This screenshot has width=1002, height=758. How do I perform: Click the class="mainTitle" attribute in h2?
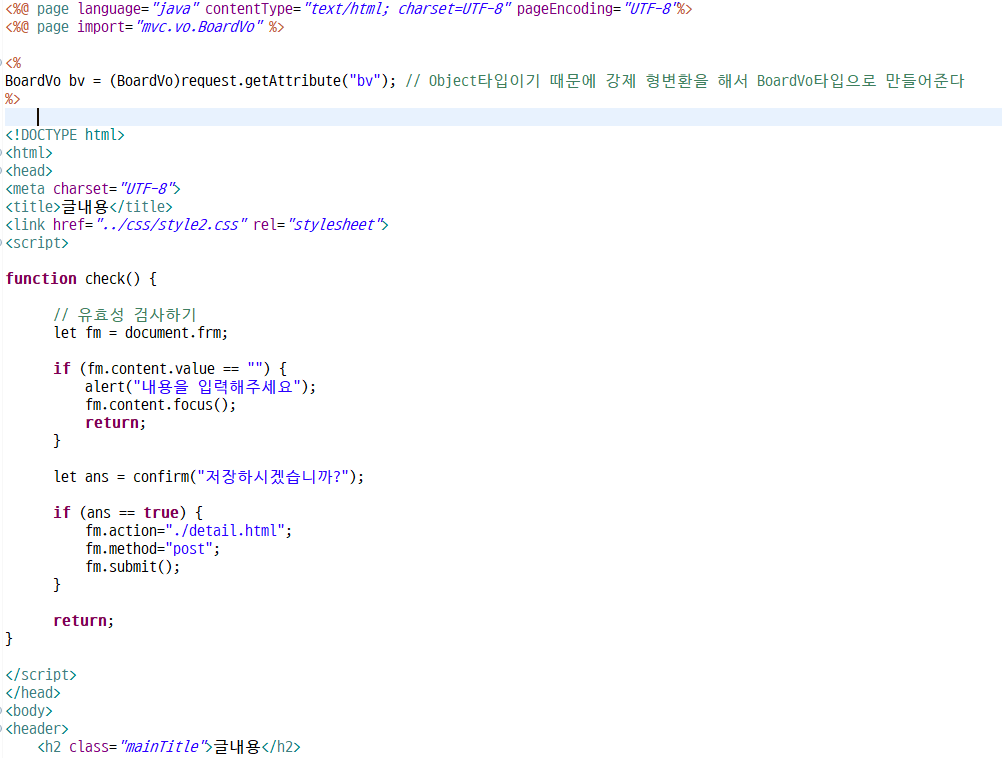pos(137,746)
